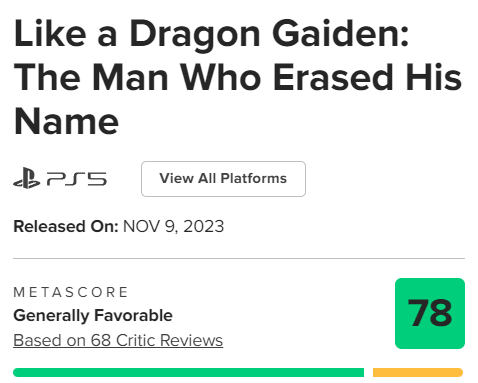Click the number 68 in the reviews link

coord(101,340)
